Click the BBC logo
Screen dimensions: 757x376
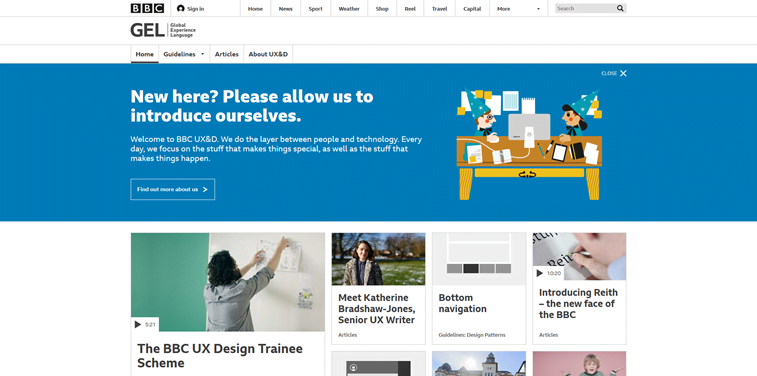[147, 8]
